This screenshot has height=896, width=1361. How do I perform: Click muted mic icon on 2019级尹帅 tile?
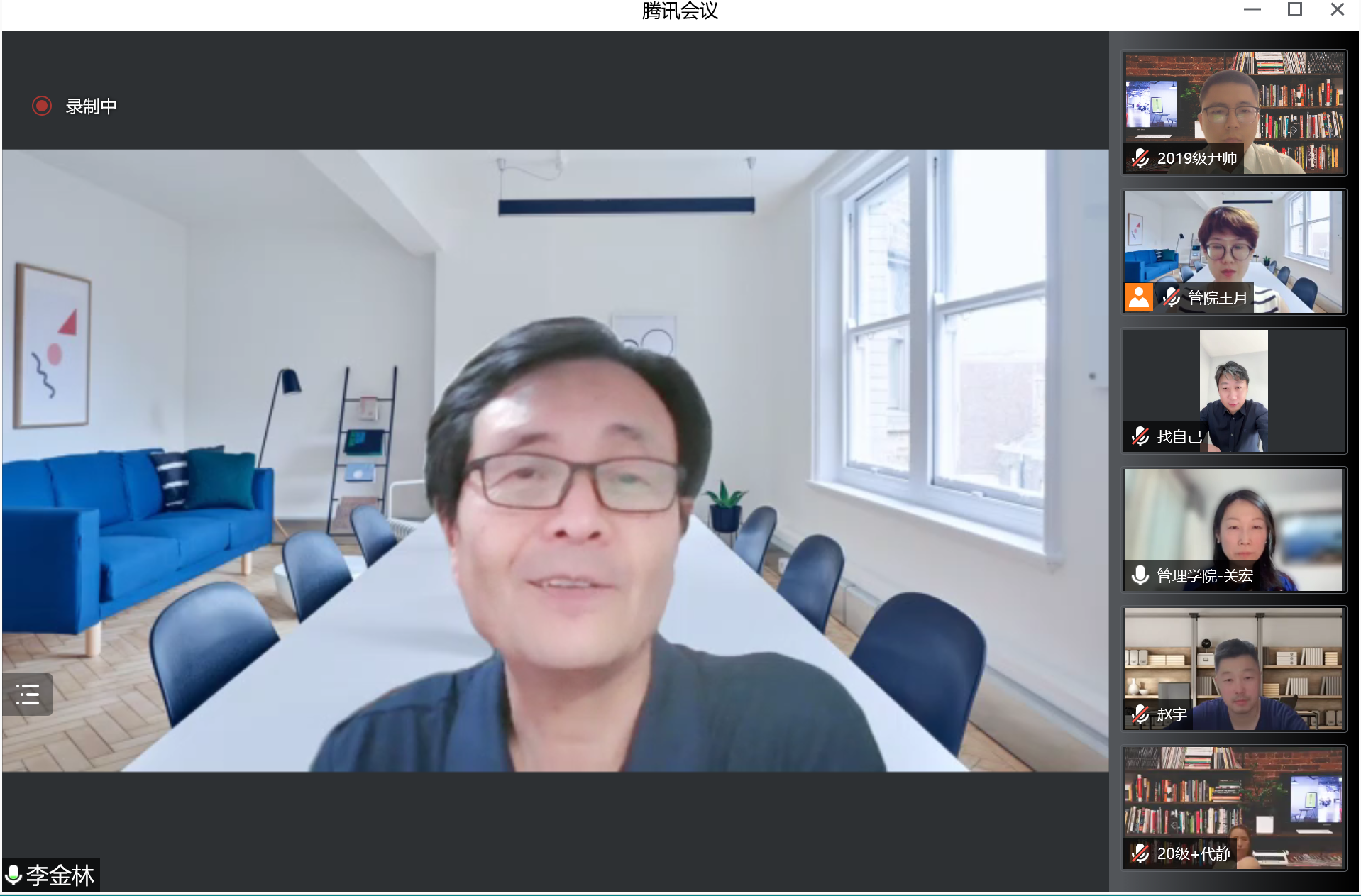point(1140,158)
